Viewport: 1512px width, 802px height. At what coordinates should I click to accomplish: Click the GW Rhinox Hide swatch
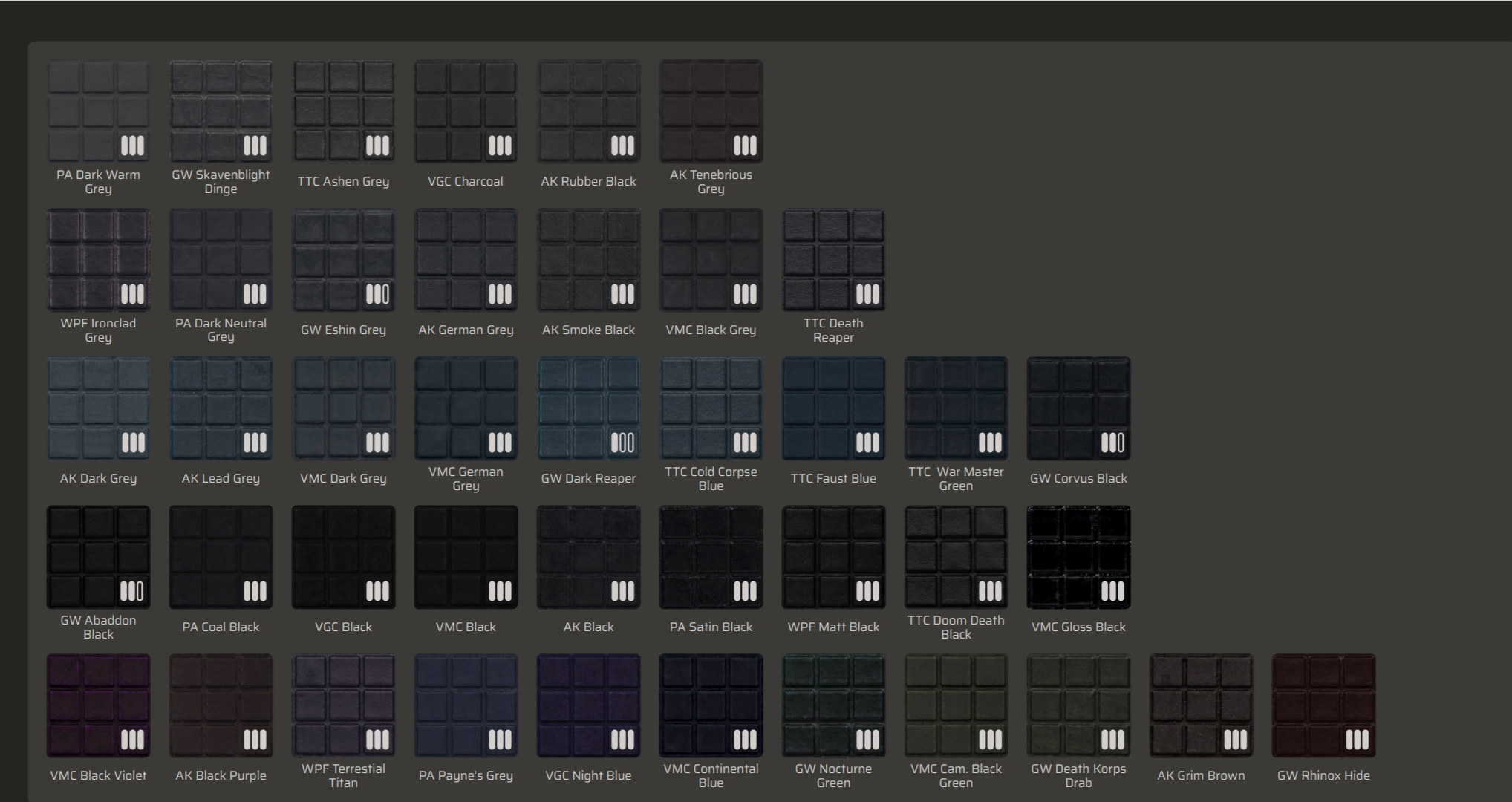pyautogui.click(x=1323, y=705)
